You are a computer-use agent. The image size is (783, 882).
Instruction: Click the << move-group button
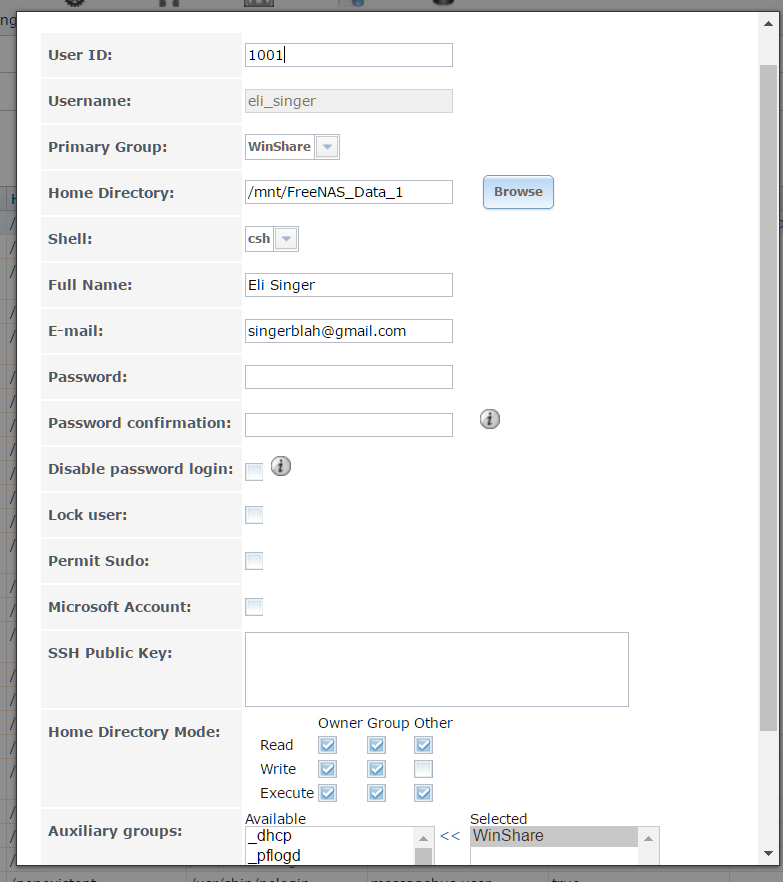pyautogui.click(x=450, y=836)
